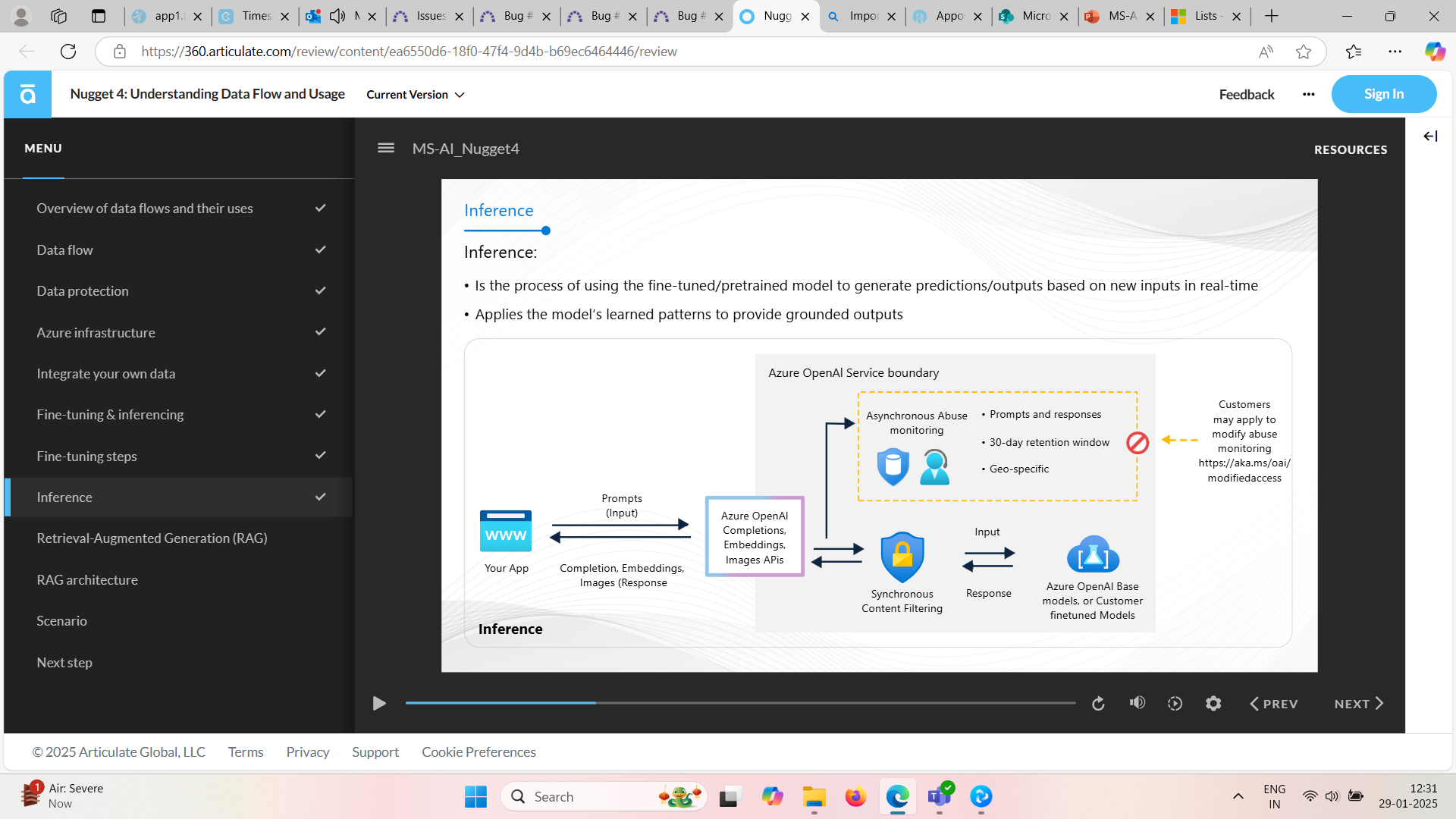Open the Data flow menu item
Screen dimensions: 1456x819
(x=179, y=250)
